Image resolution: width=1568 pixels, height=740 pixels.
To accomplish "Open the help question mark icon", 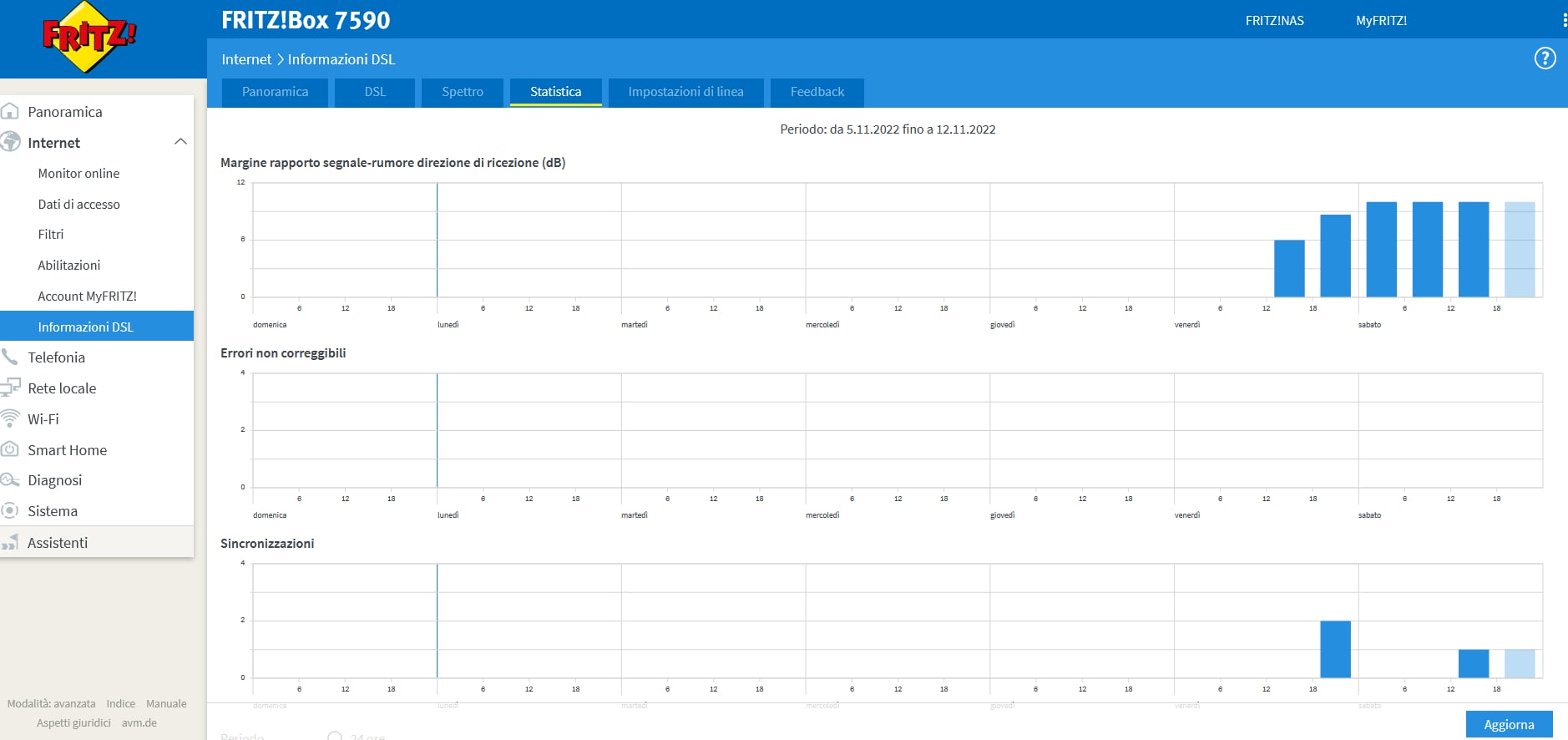I will [1545, 58].
